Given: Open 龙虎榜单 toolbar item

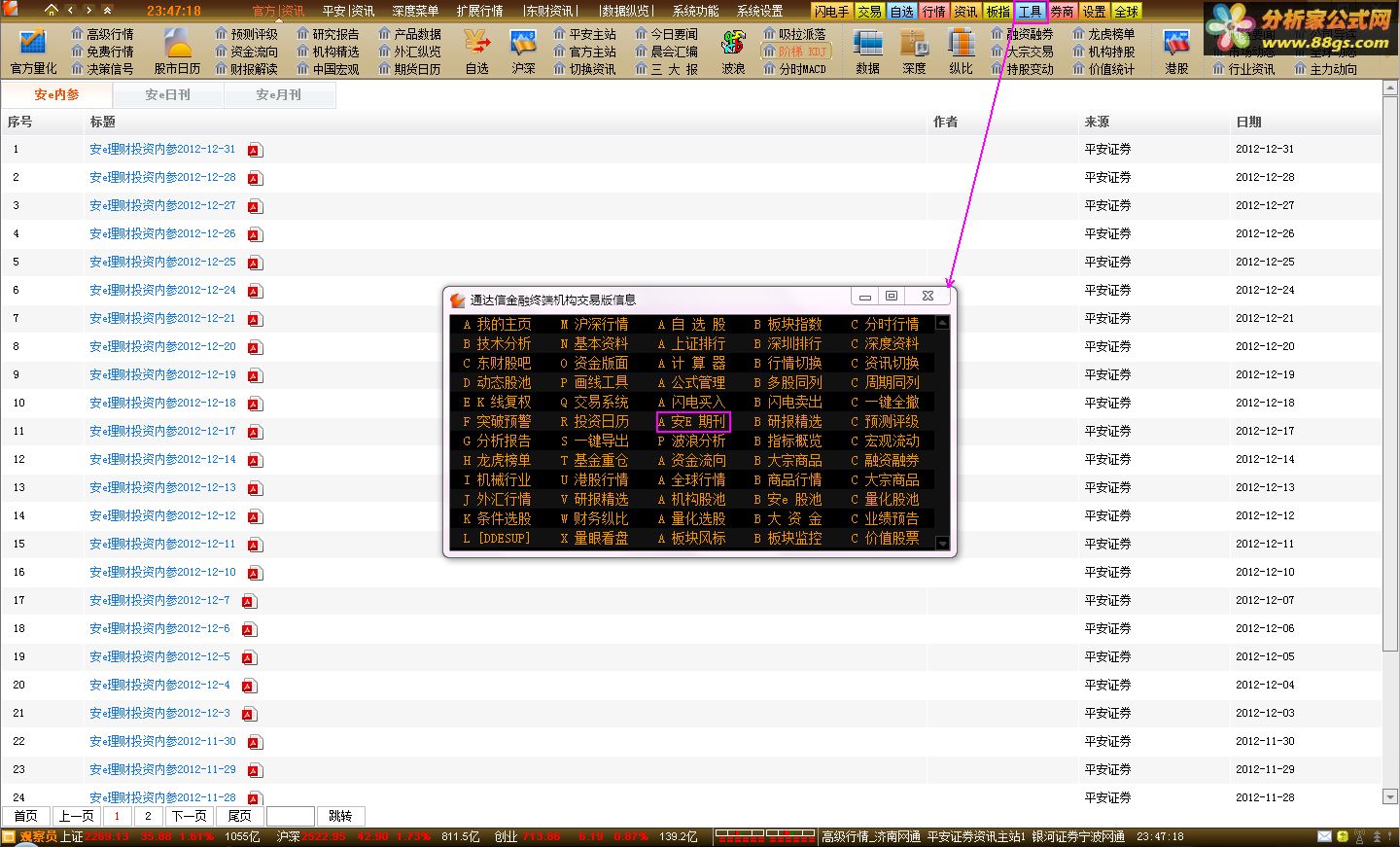Looking at the screenshot, I should (x=1103, y=34).
